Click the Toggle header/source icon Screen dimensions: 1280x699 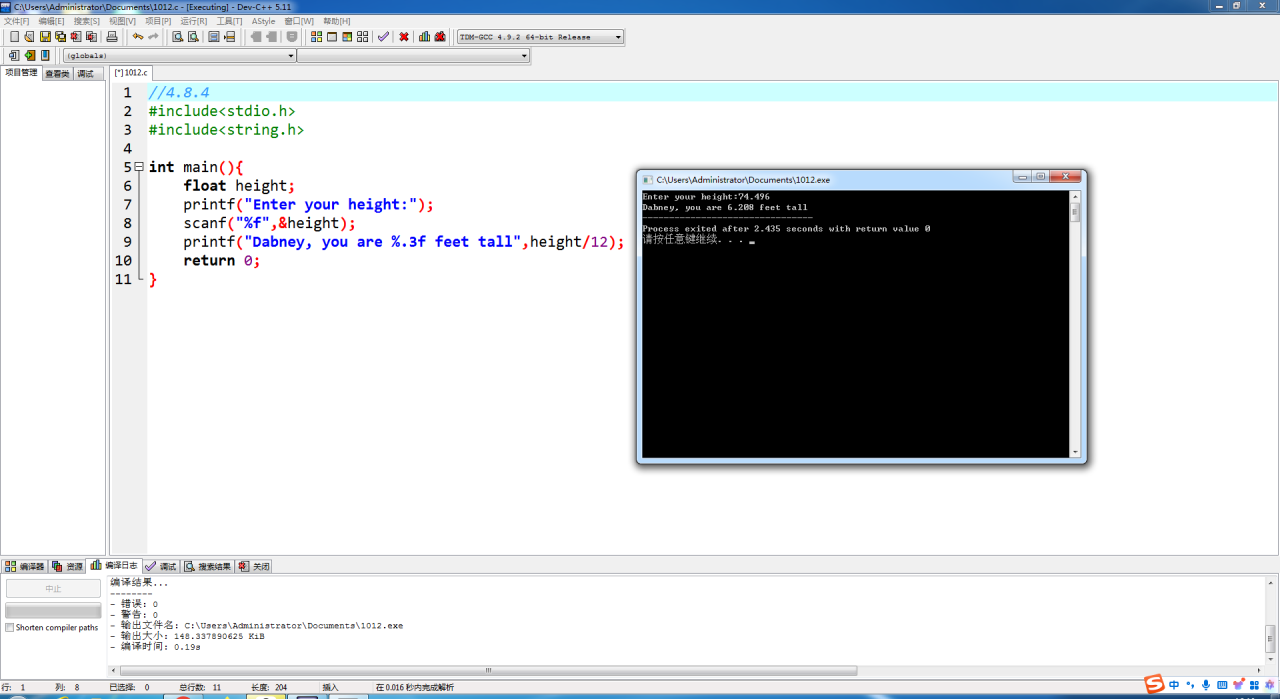30,55
